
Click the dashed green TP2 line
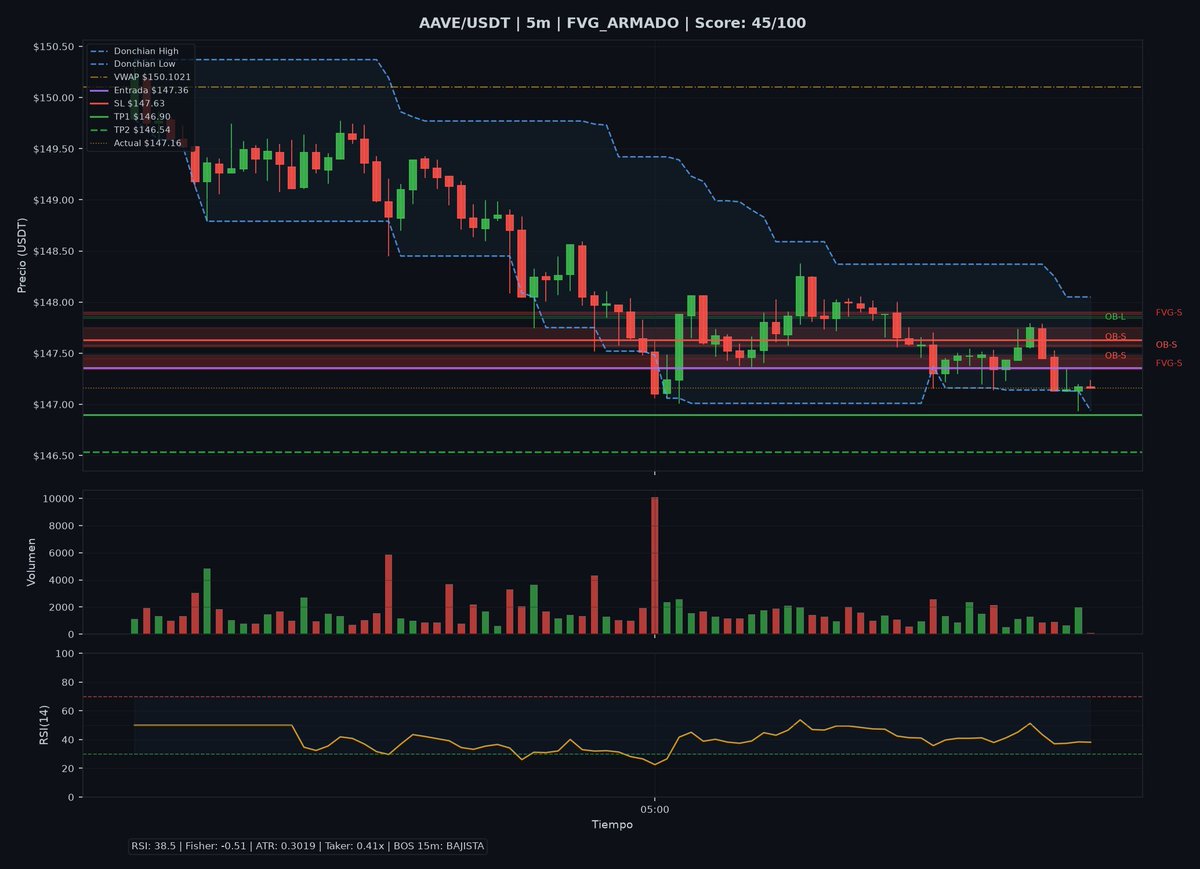coord(611,452)
